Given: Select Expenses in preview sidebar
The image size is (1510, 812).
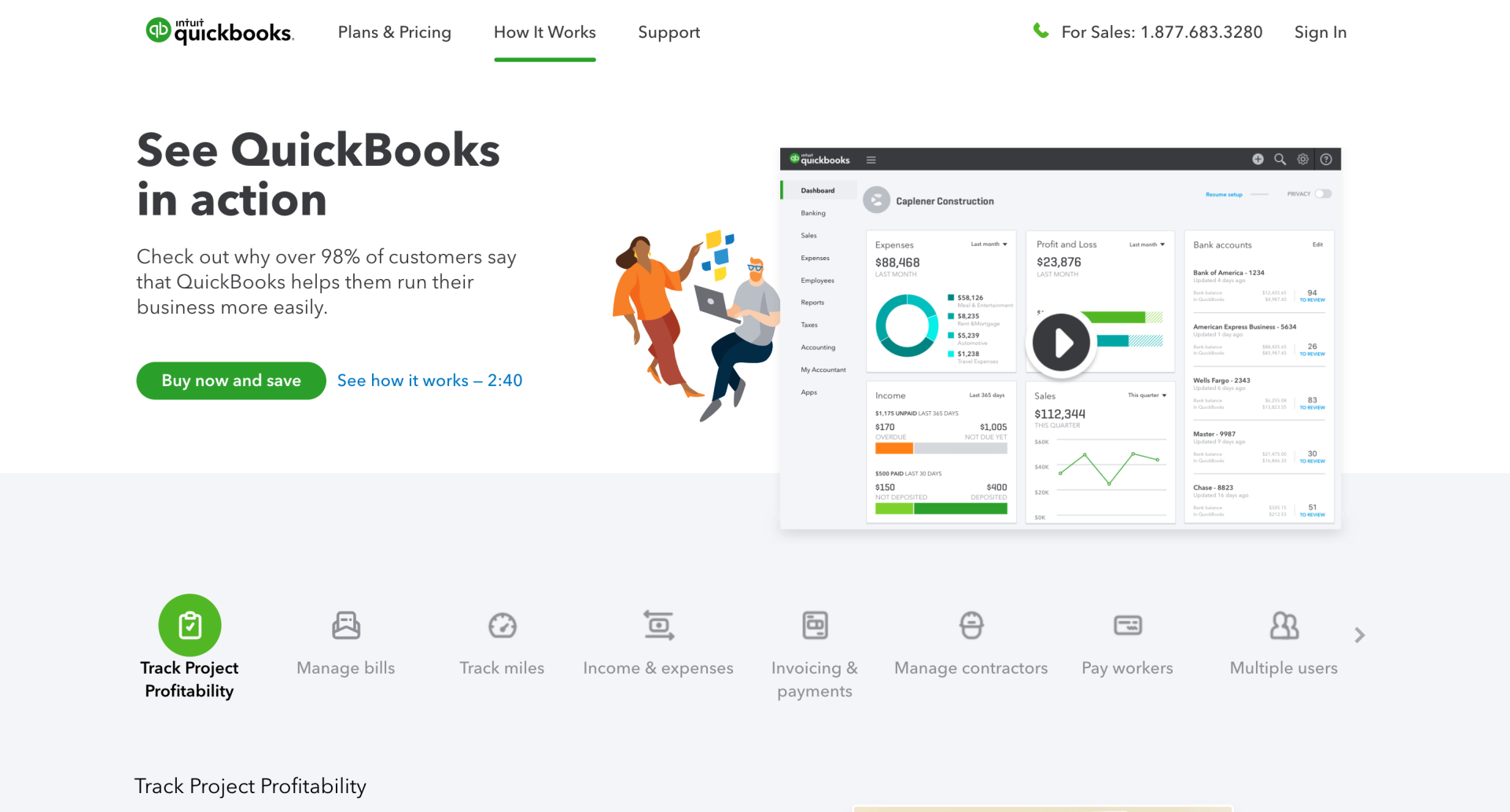Looking at the screenshot, I should (x=815, y=258).
